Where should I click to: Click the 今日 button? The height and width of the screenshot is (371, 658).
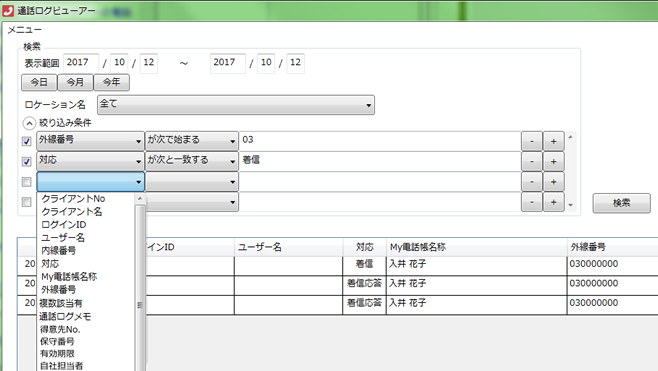pos(39,82)
